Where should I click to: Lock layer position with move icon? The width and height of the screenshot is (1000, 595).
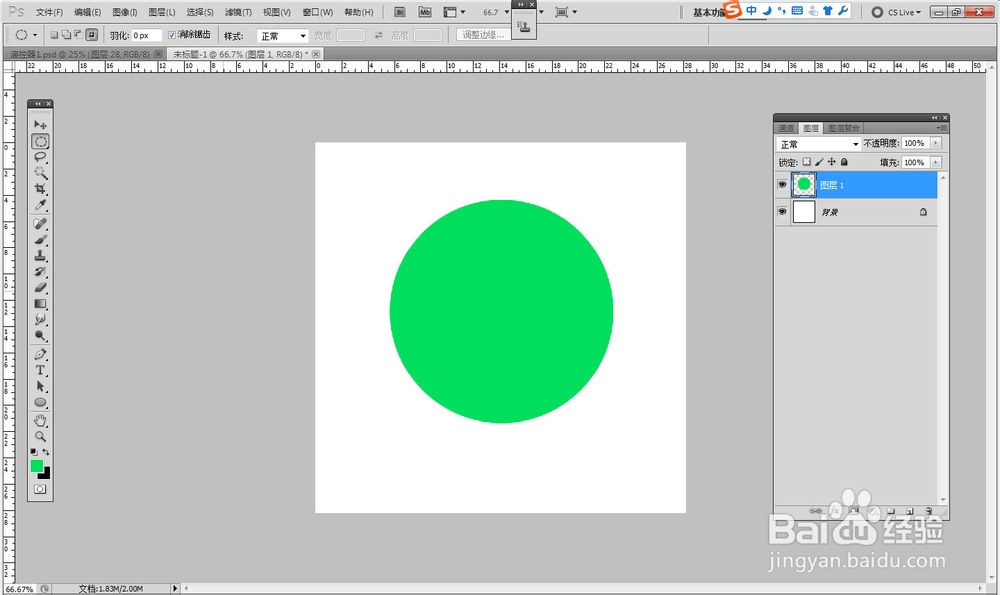pyautogui.click(x=832, y=162)
